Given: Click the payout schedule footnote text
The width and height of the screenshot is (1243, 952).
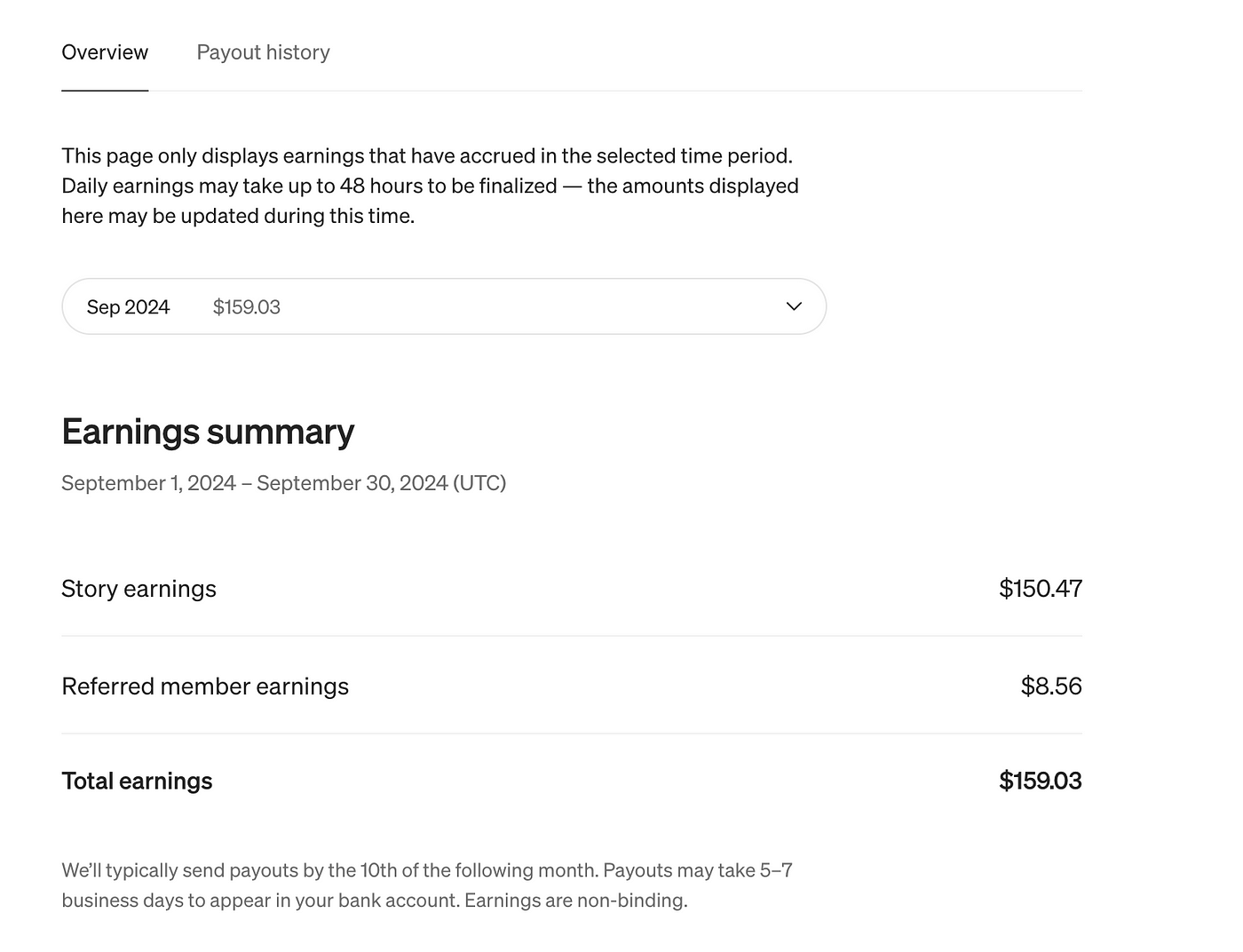Looking at the screenshot, I should point(427,885).
